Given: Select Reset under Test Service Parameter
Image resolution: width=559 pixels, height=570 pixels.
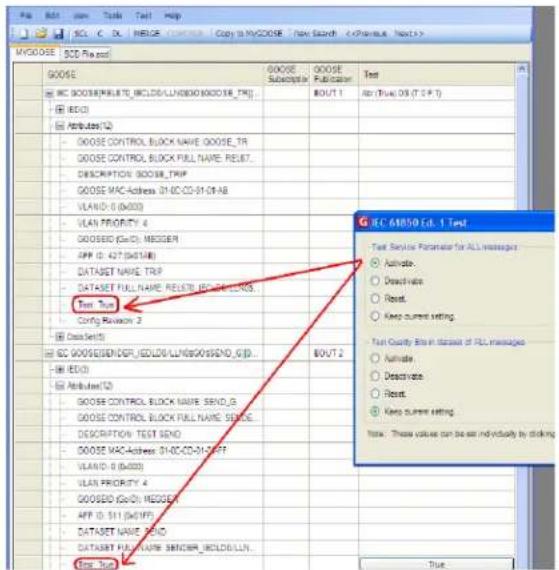Looking at the screenshot, I should click(375, 298).
